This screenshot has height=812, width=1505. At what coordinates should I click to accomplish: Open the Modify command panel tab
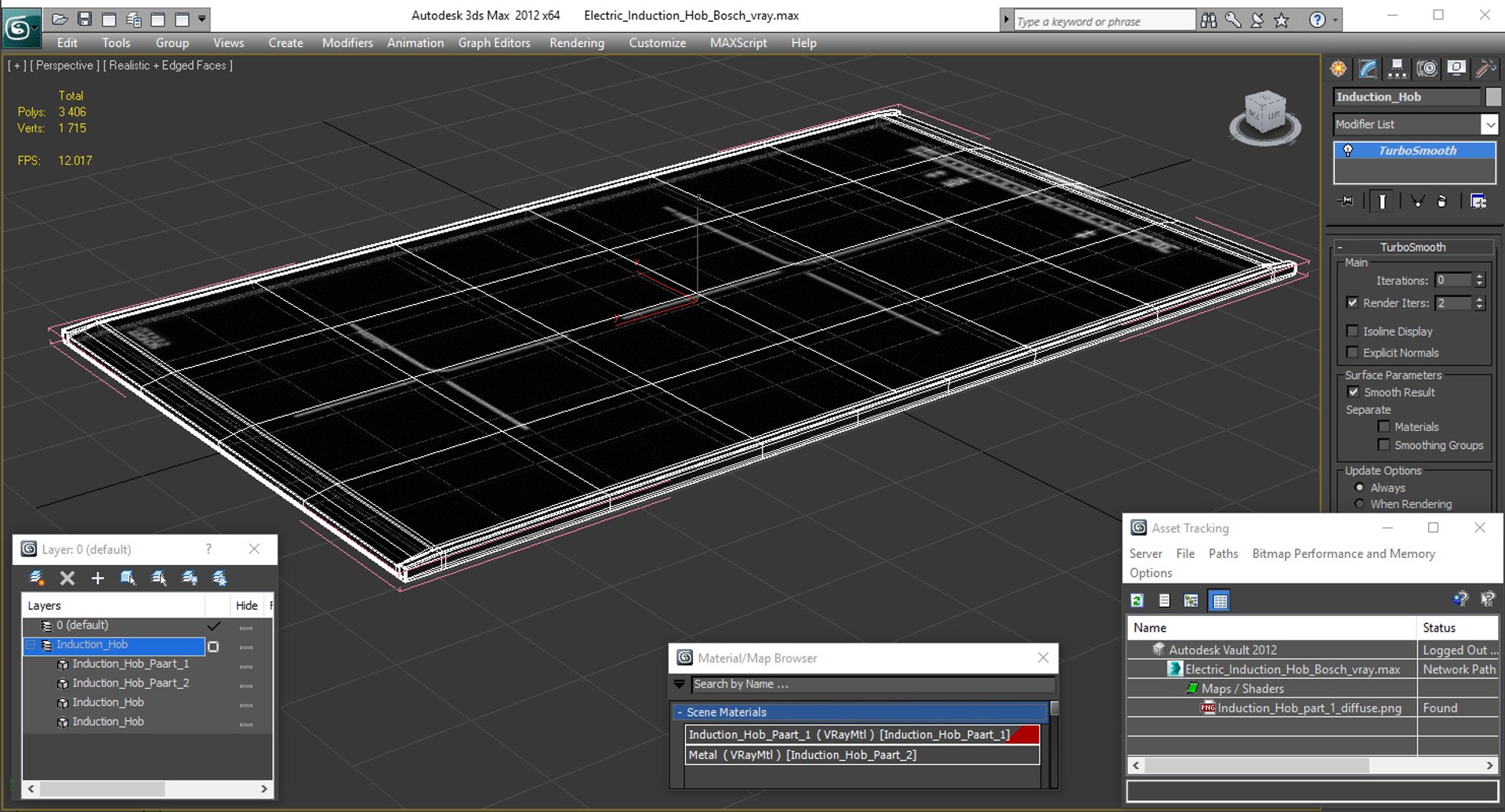tap(1368, 69)
